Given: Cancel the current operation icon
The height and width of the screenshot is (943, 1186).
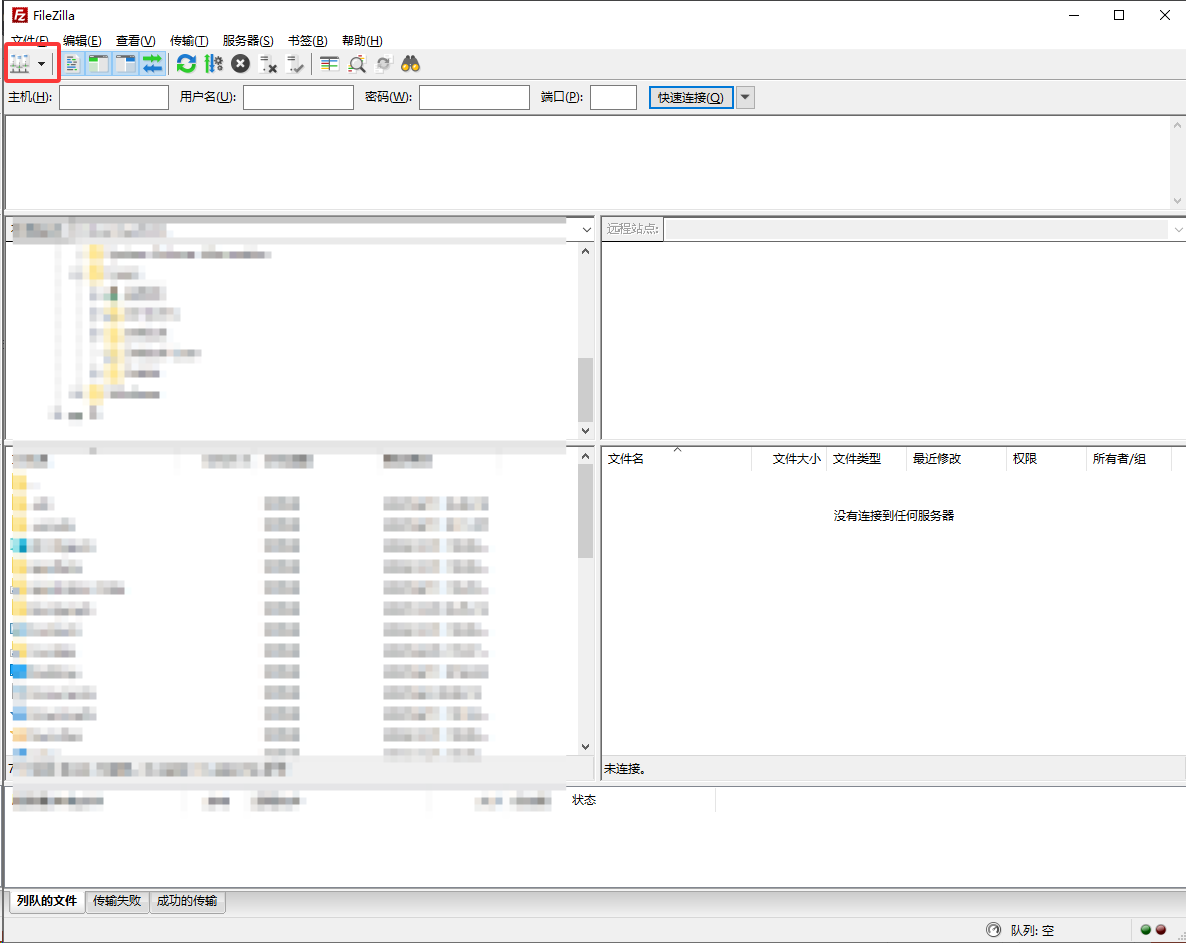Looking at the screenshot, I should [x=241, y=64].
